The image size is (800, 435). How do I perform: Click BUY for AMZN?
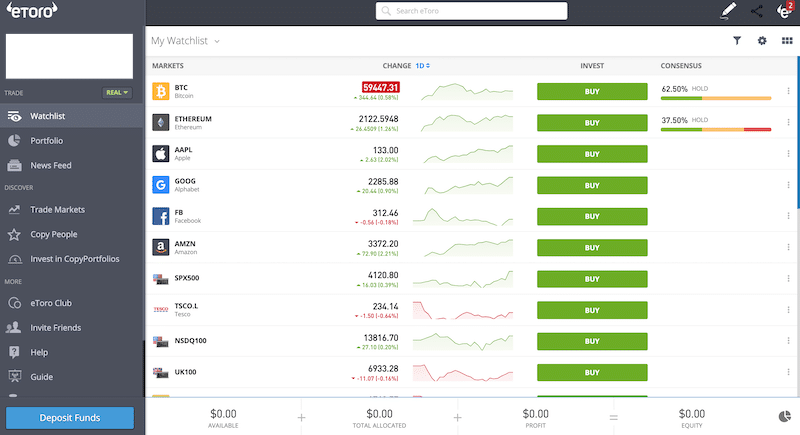coord(592,248)
